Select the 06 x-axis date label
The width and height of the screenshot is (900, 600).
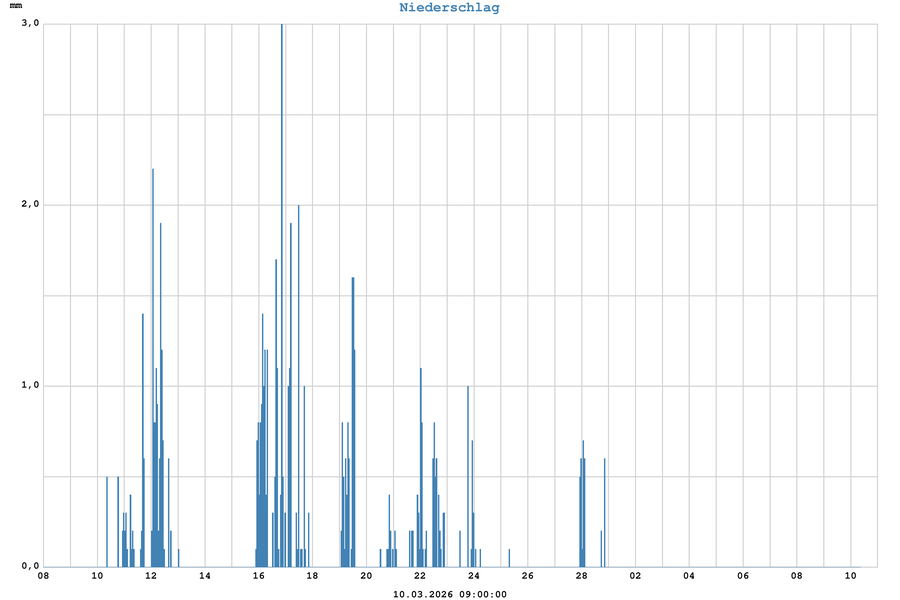(x=743, y=576)
